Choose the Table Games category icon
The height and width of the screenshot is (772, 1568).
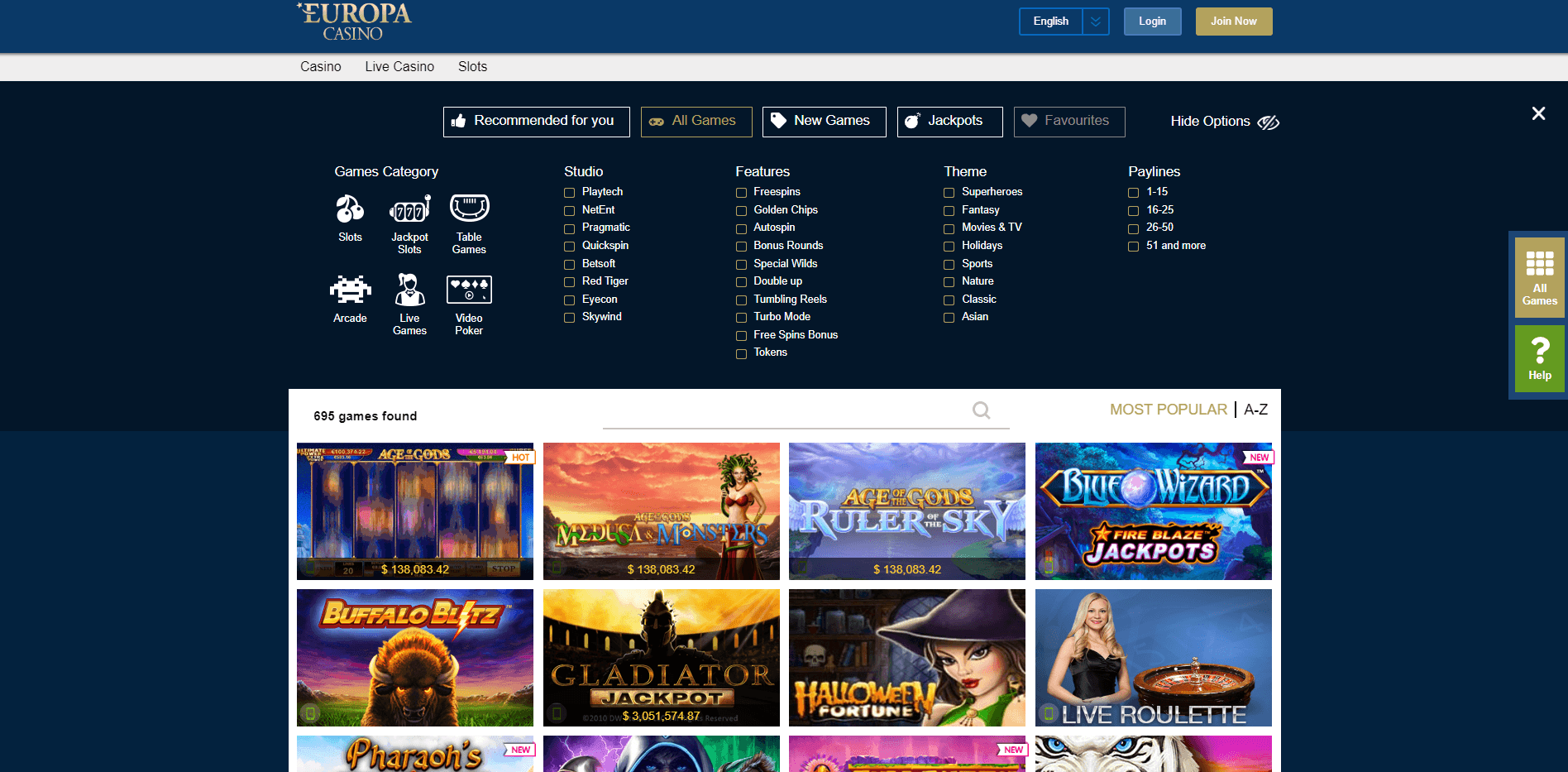pyautogui.click(x=469, y=209)
